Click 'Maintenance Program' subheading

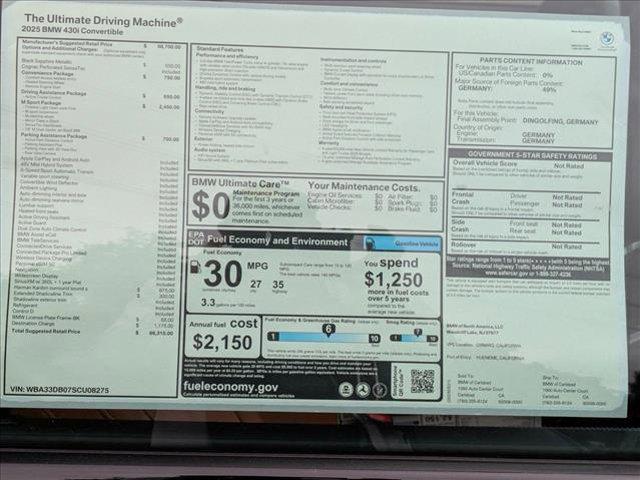[x=266, y=193]
